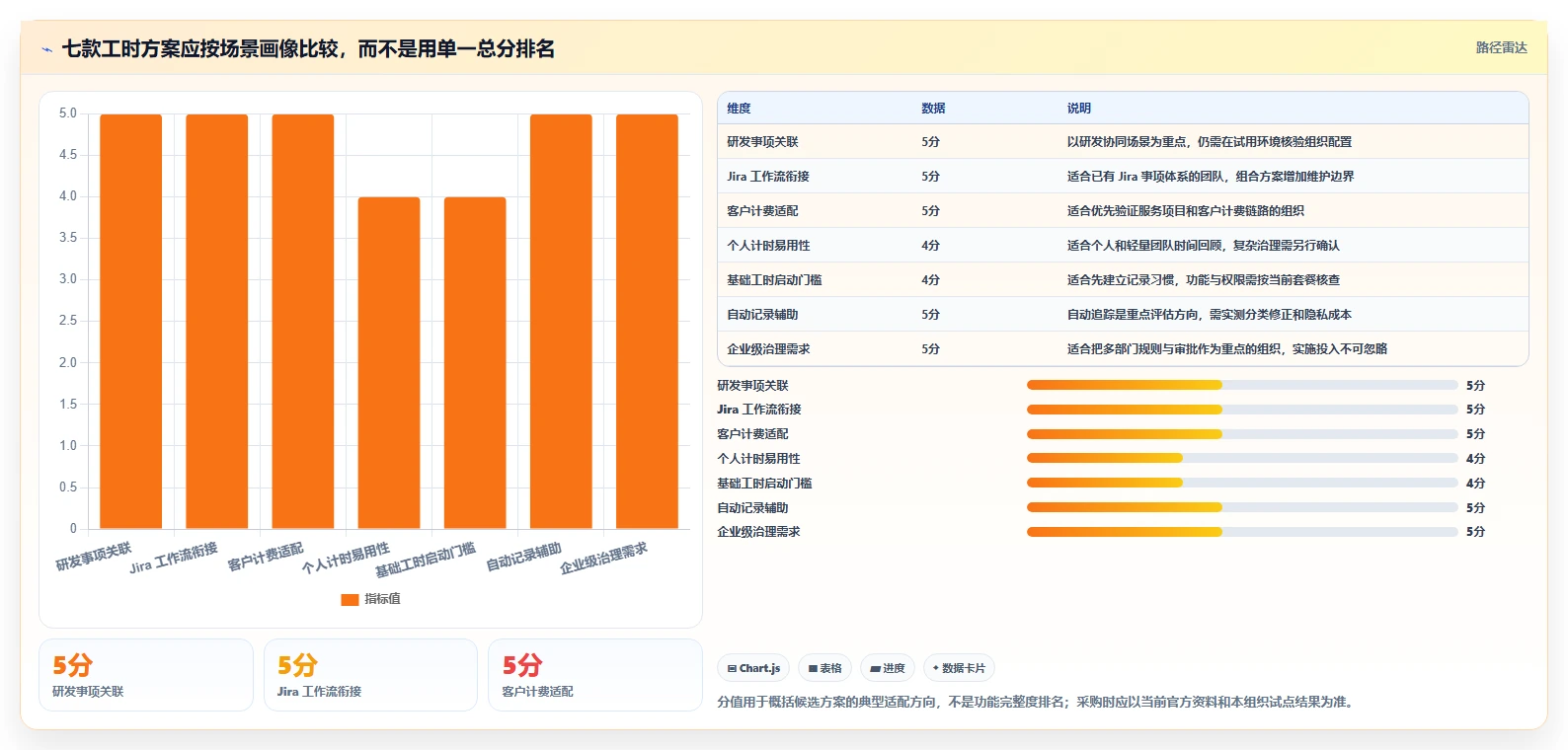This screenshot has height=750, width=1568.
Task: Click the footnote starting 分值用于概括候选方案
Action: (x=1038, y=703)
